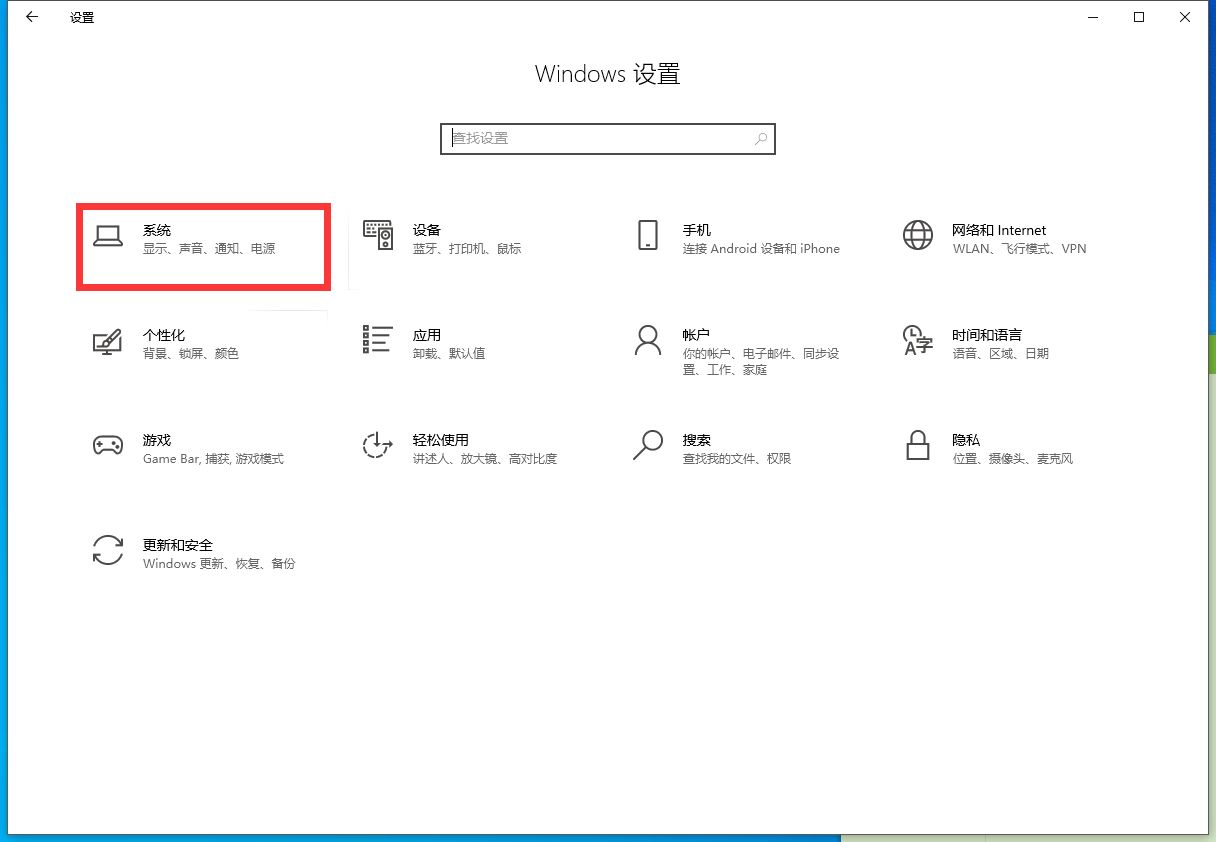Screen dimensions: 1216x842
Task: Open the 网络和 Internet globe icon
Action: pos(917,235)
